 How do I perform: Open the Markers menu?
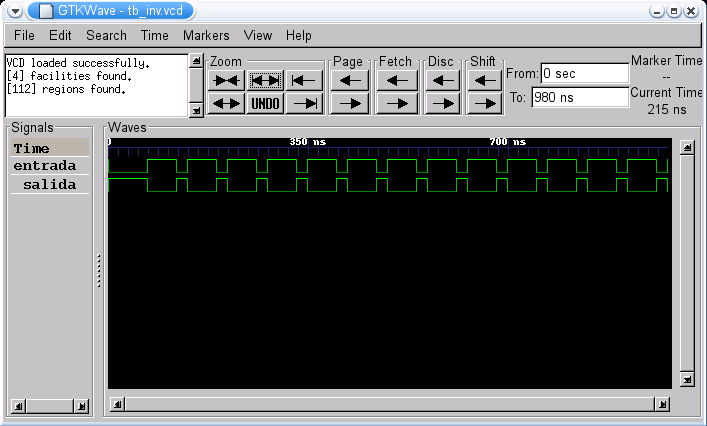click(206, 35)
